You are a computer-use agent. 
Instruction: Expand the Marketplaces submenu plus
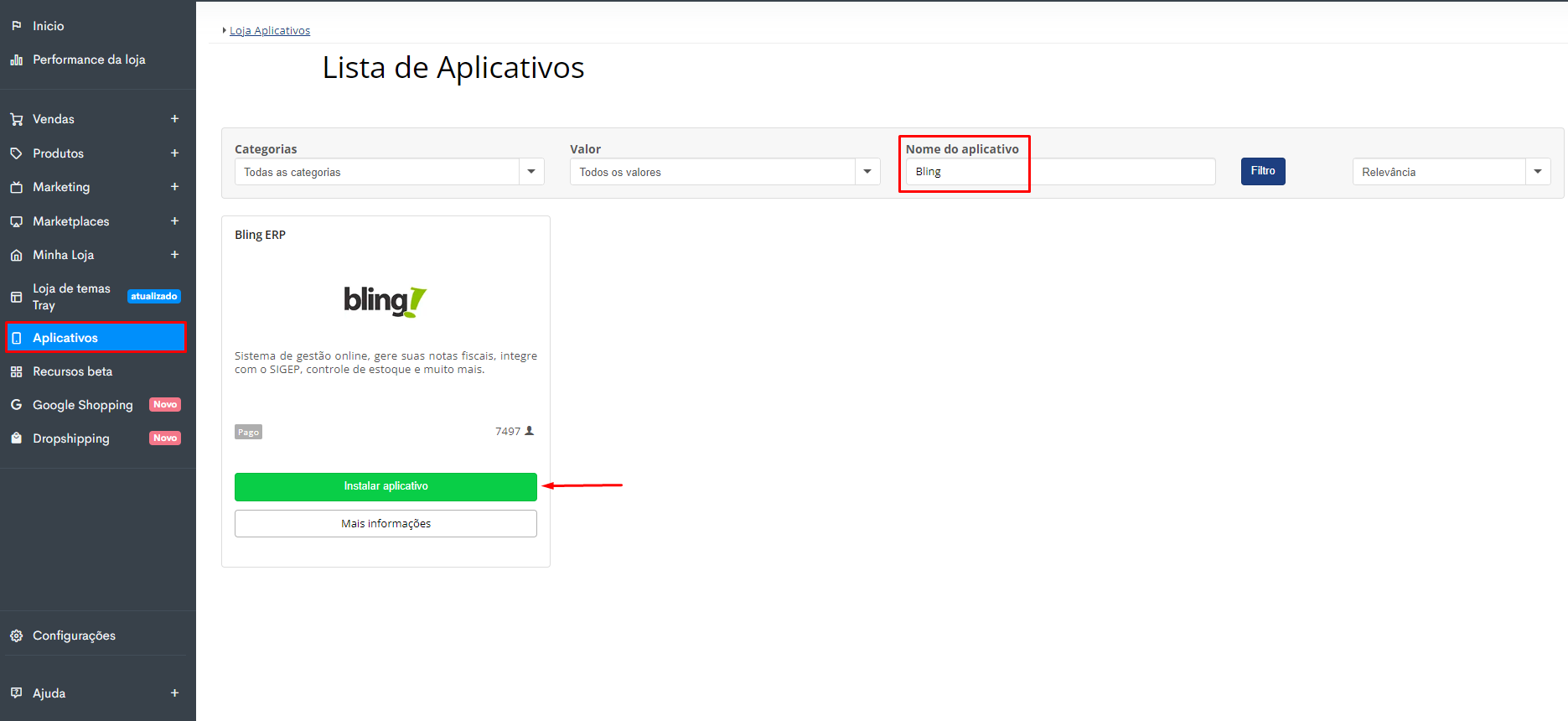click(x=174, y=221)
